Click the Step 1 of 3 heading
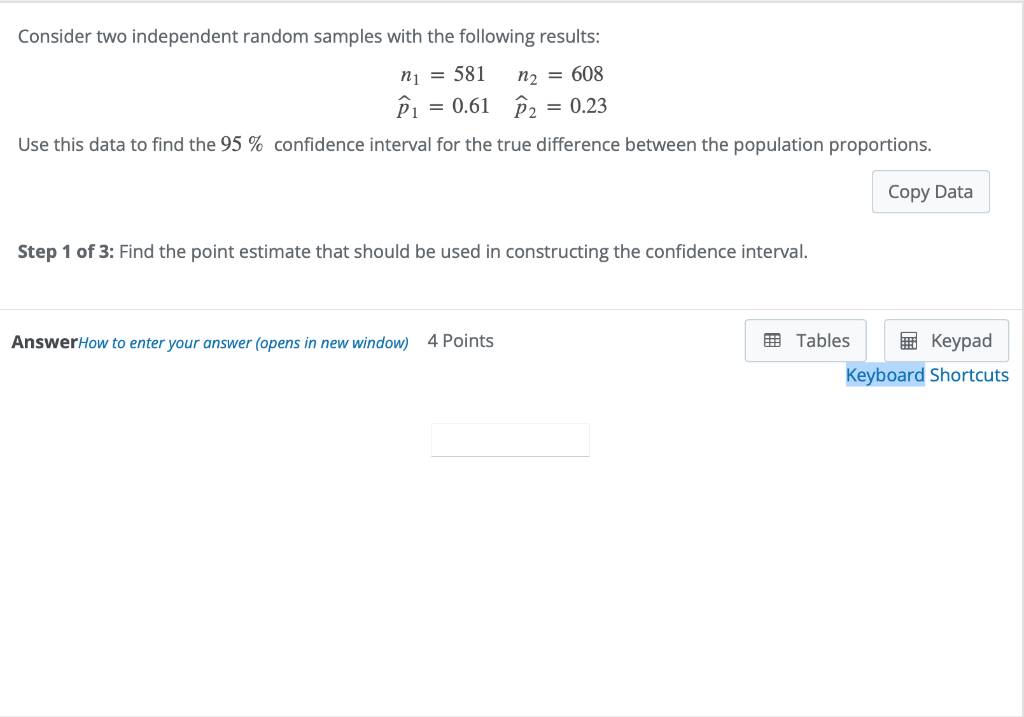Screen dimensions: 1024x717 (62, 251)
